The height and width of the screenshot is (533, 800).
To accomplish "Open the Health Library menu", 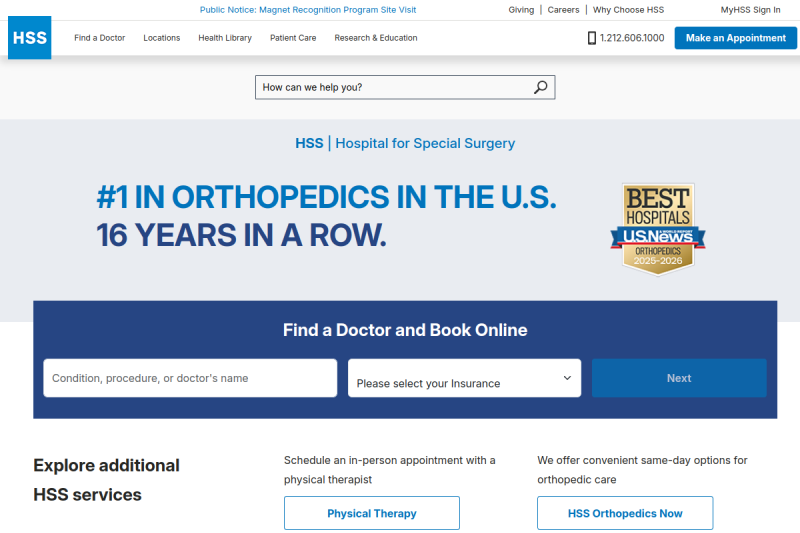I will 225,38.
